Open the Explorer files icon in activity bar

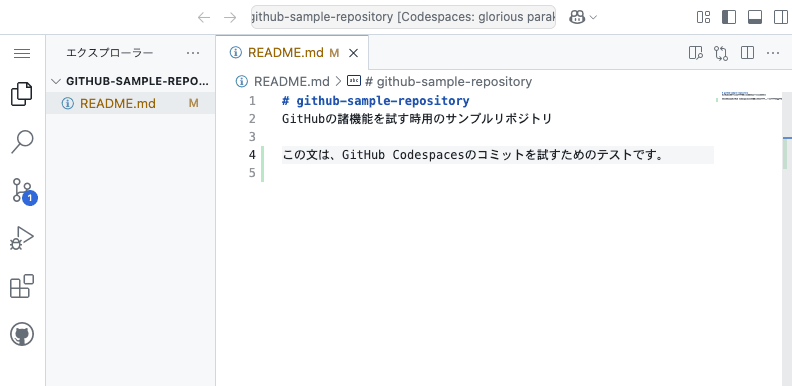pyautogui.click(x=22, y=94)
